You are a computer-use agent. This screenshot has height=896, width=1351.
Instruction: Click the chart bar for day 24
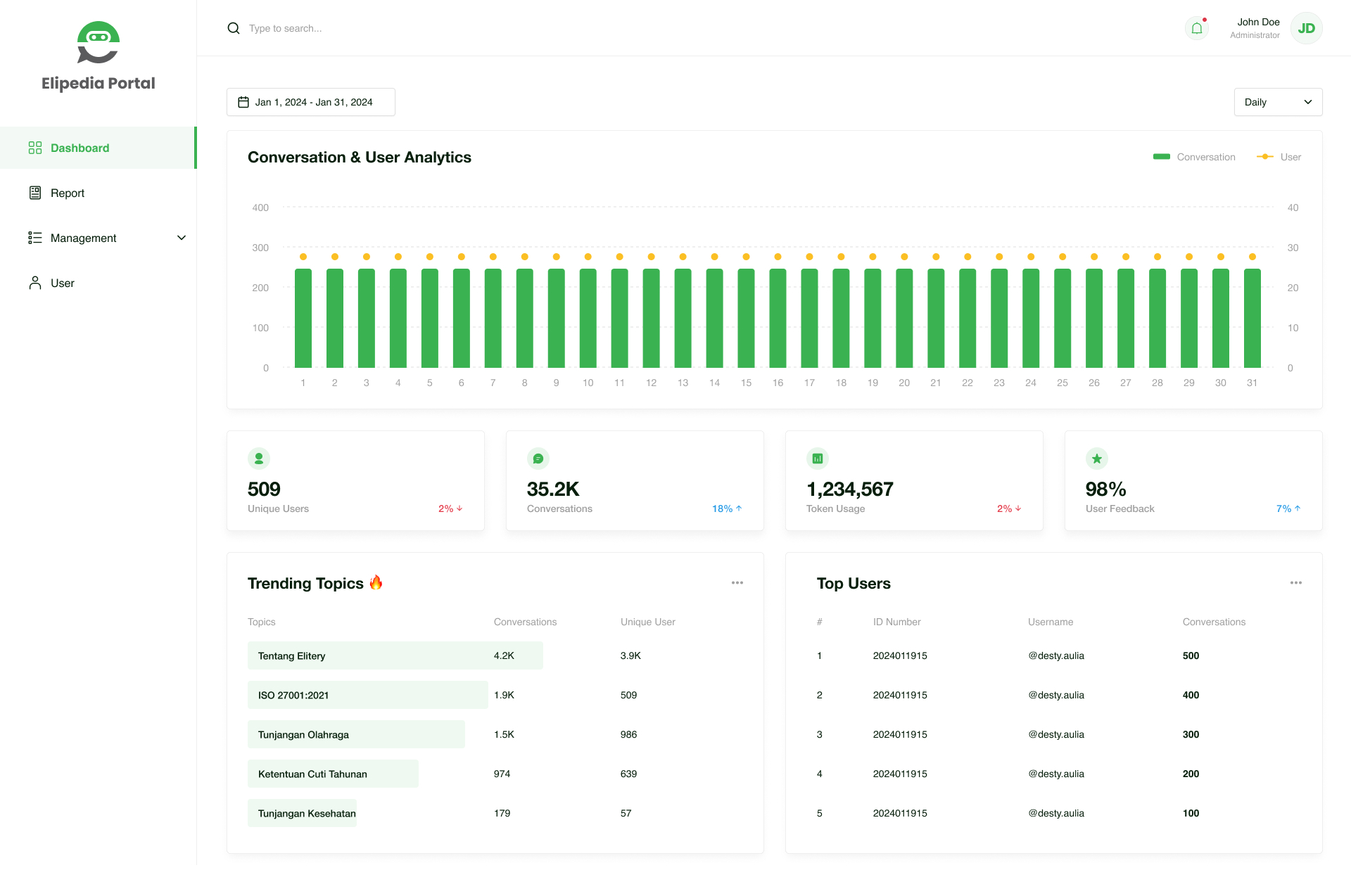click(x=1031, y=318)
